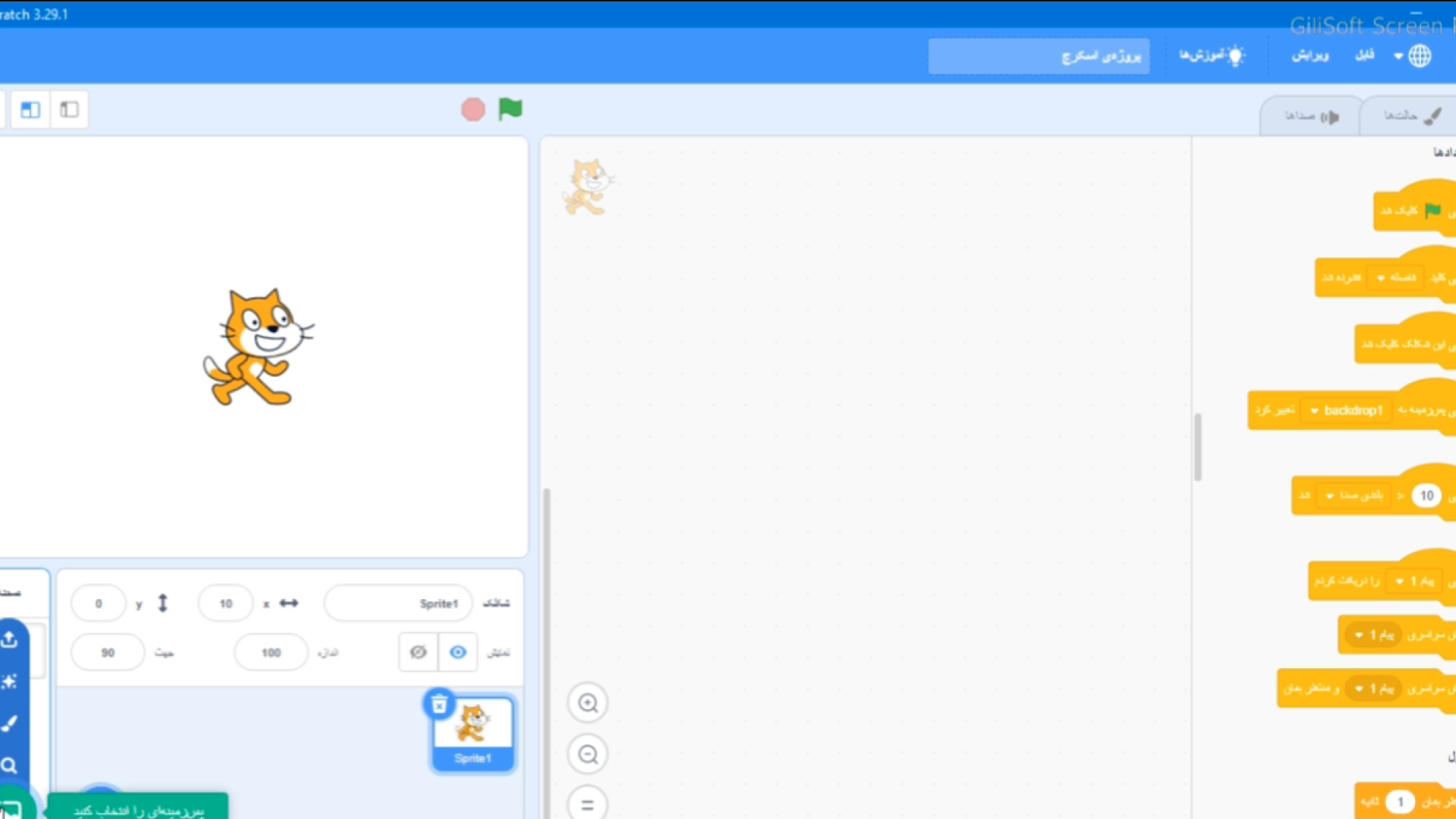Image resolution: width=1456 pixels, height=819 pixels.
Task: Edit the project title field
Action: (x=1038, y=56)
